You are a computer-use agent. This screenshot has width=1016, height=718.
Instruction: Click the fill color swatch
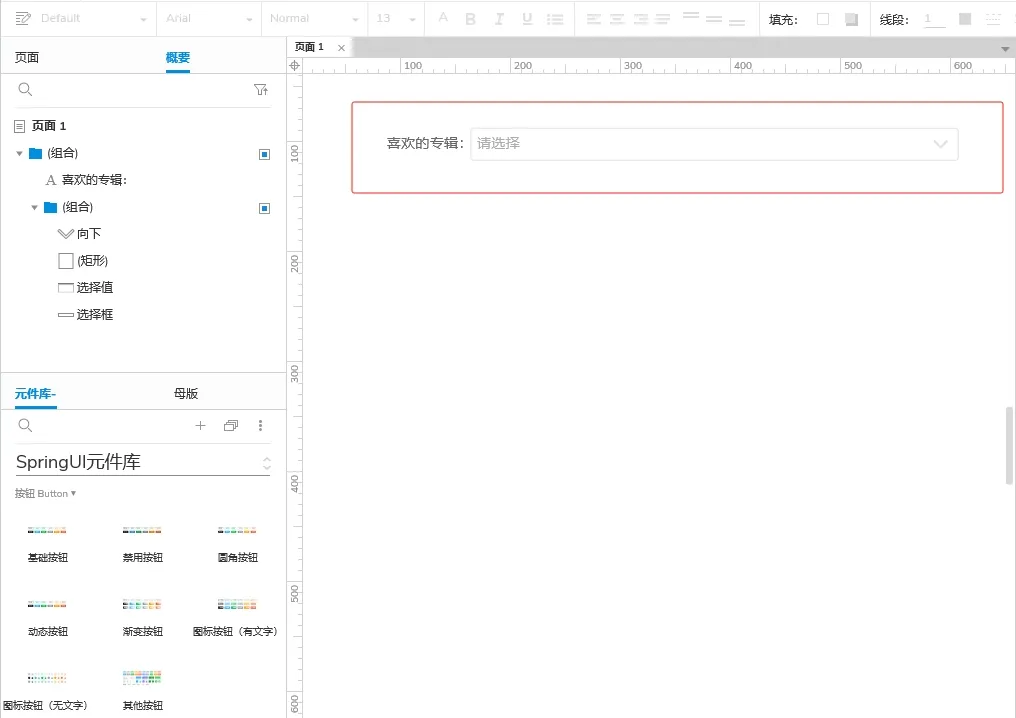pyautogui.click(x=823, y=19)
